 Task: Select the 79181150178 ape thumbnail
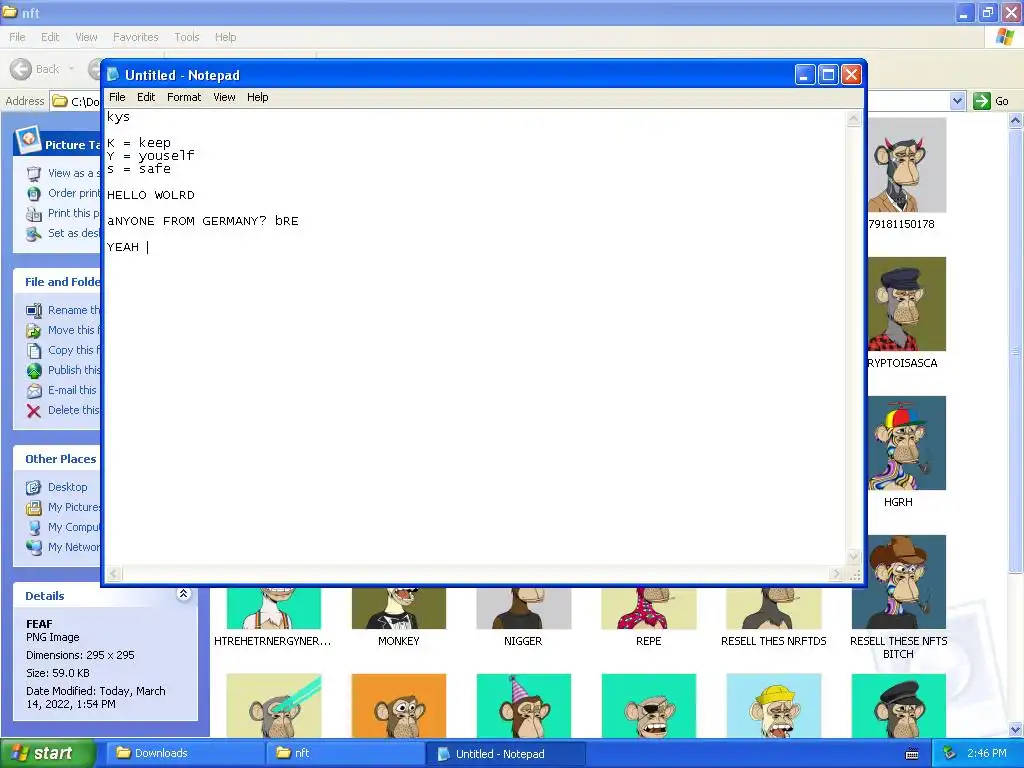[906, 165]
